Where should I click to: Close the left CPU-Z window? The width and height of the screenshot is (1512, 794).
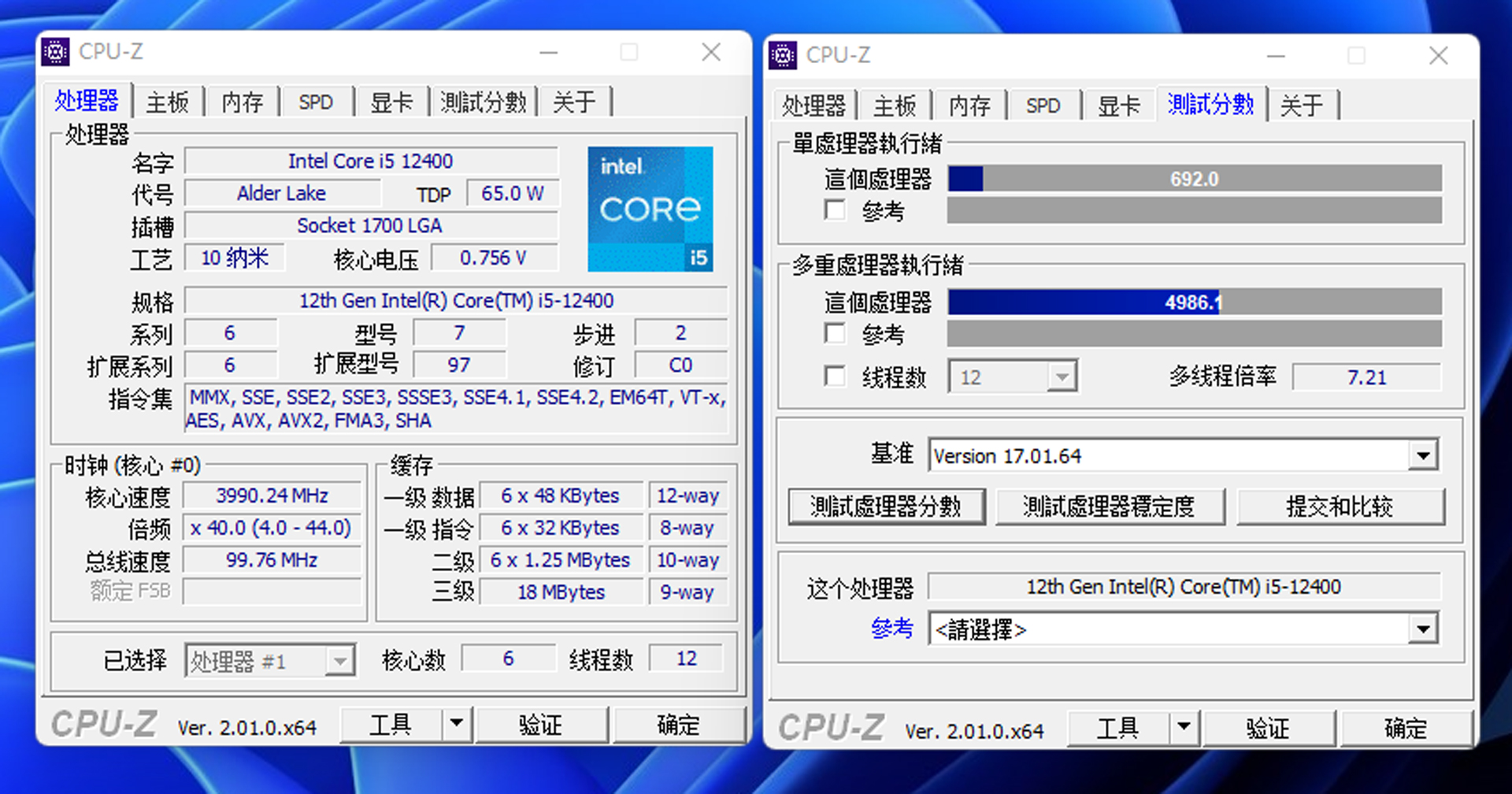pyautogui.click(x=711, y=52)
